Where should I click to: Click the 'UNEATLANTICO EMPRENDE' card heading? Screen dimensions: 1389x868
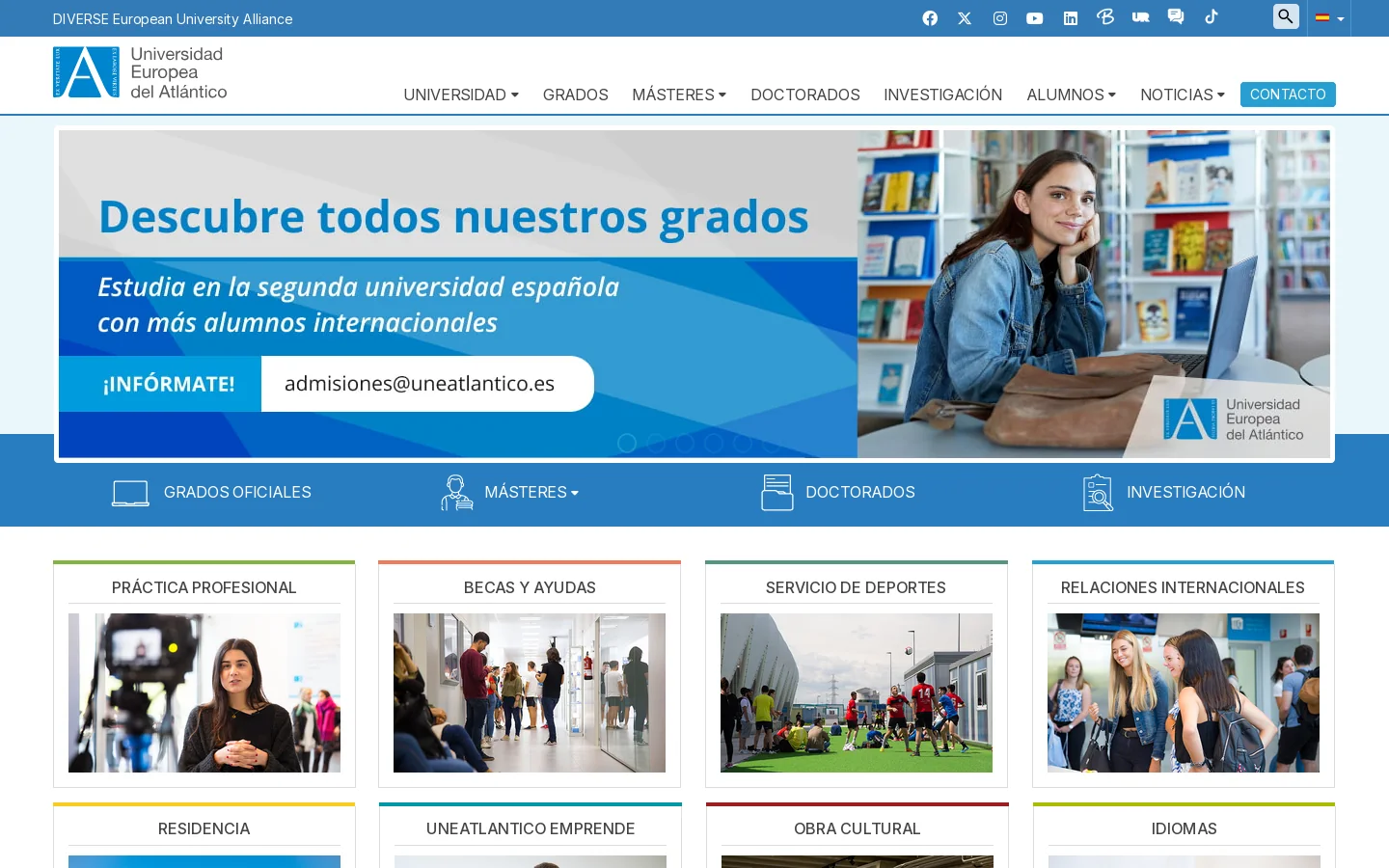tap(531, 828)
